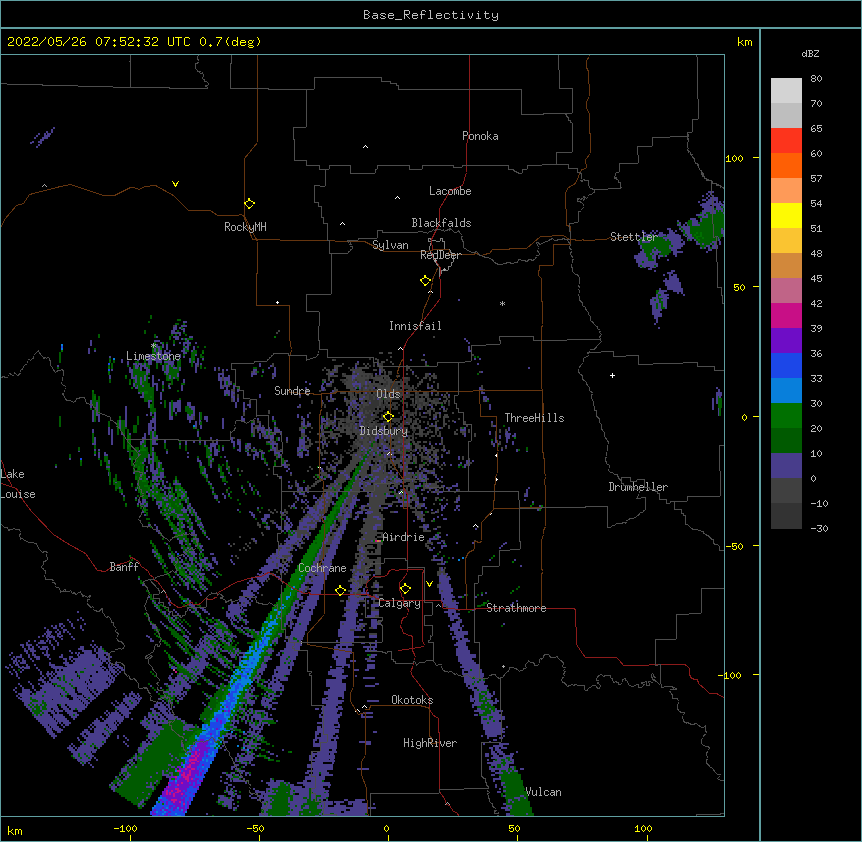This screenshot has height=842, width=862.
Task: Click the RedDeer city label
Action: point(440,255)
